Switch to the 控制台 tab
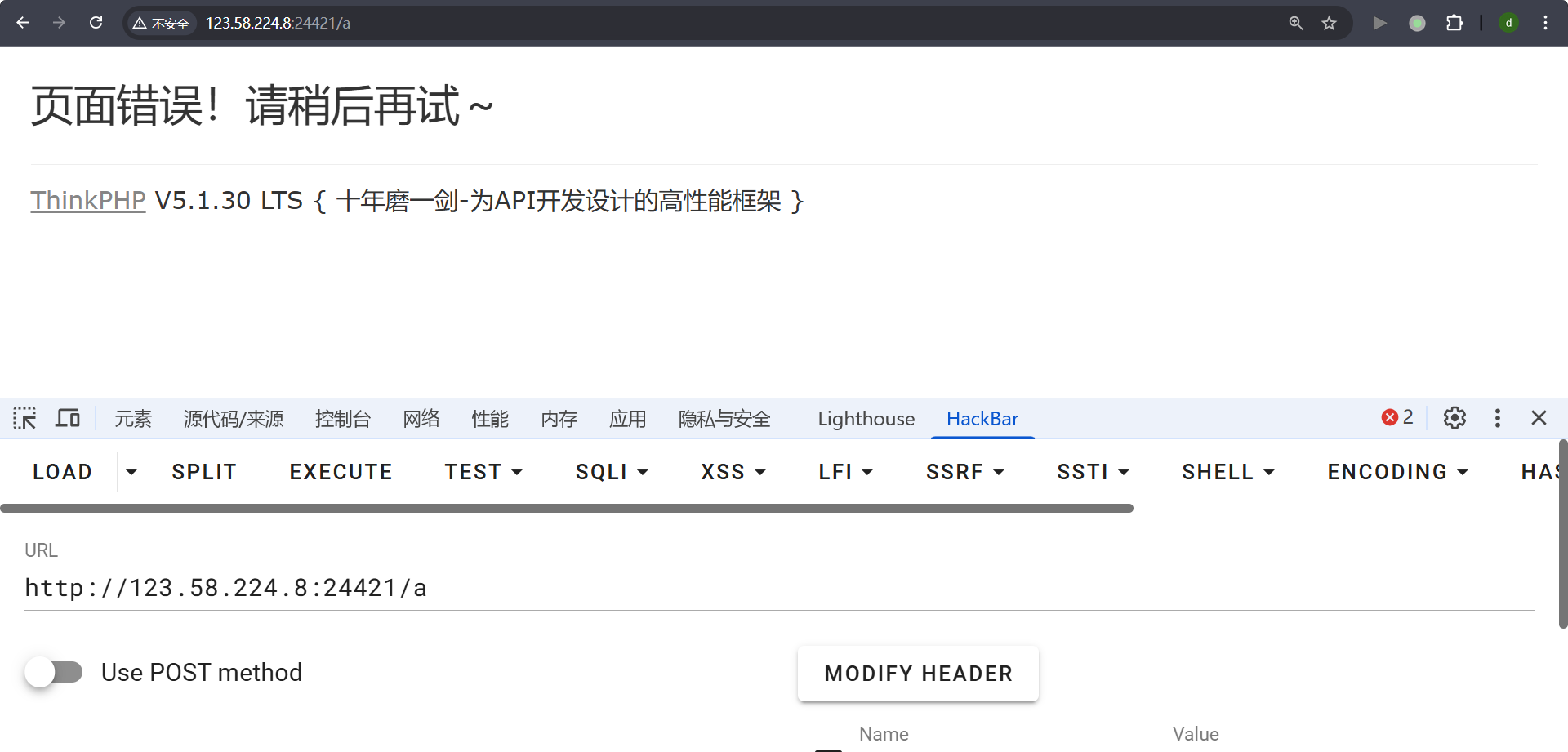This screenshot has width=1568, height=752. click(343, 419)
